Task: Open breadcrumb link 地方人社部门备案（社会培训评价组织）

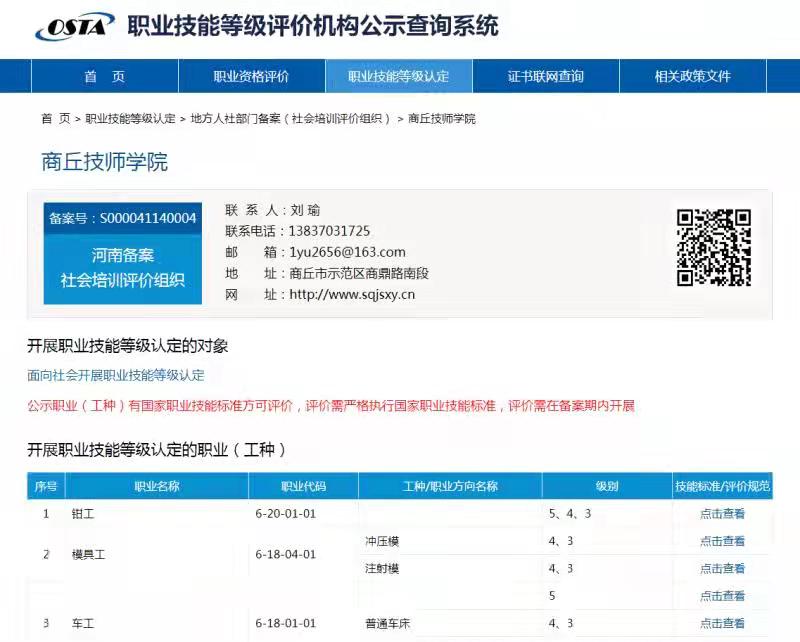Action: (x=290, y=119)
